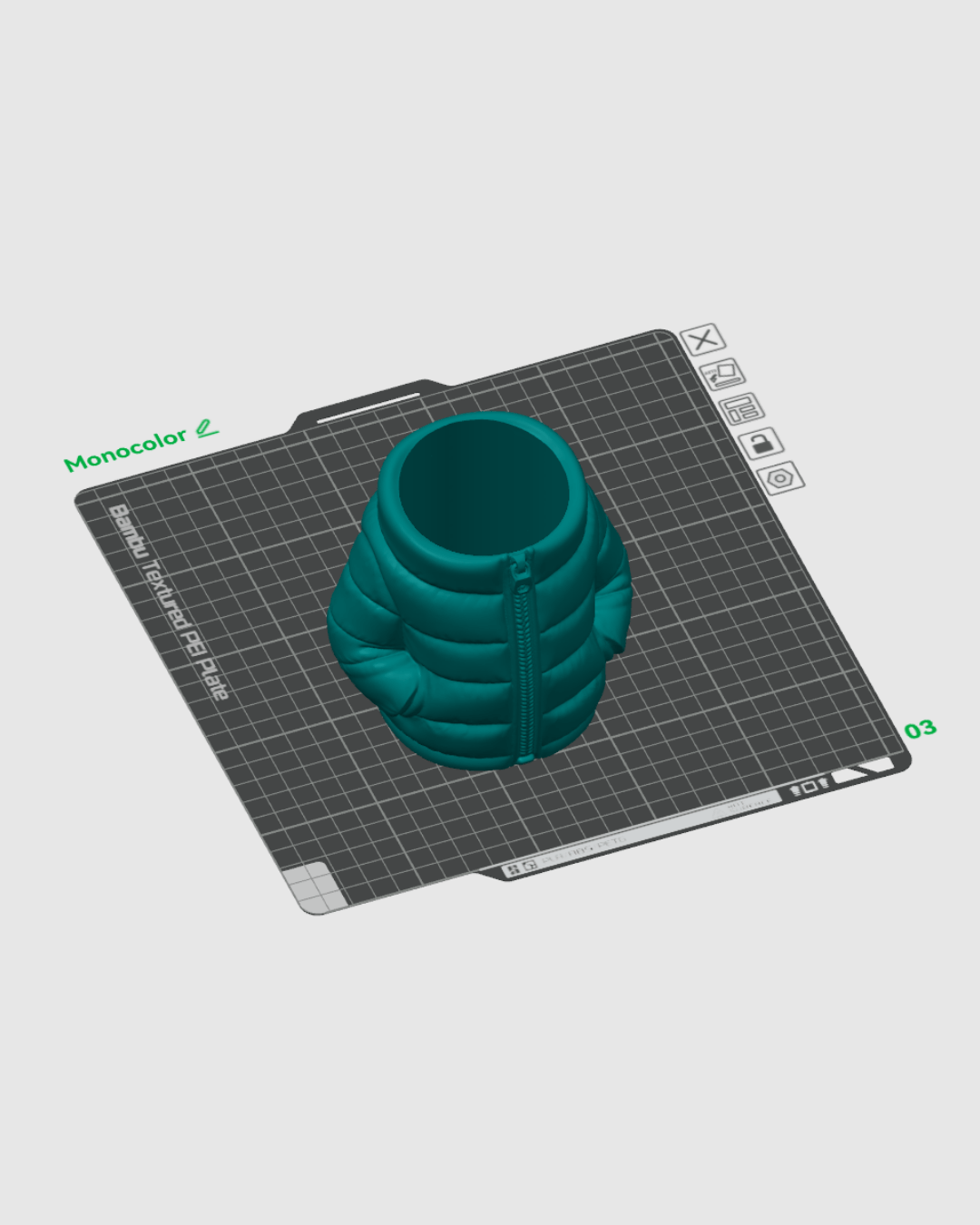
Task: Click the arrange-objects-on-plate icon
Action: tap(742, 409)
